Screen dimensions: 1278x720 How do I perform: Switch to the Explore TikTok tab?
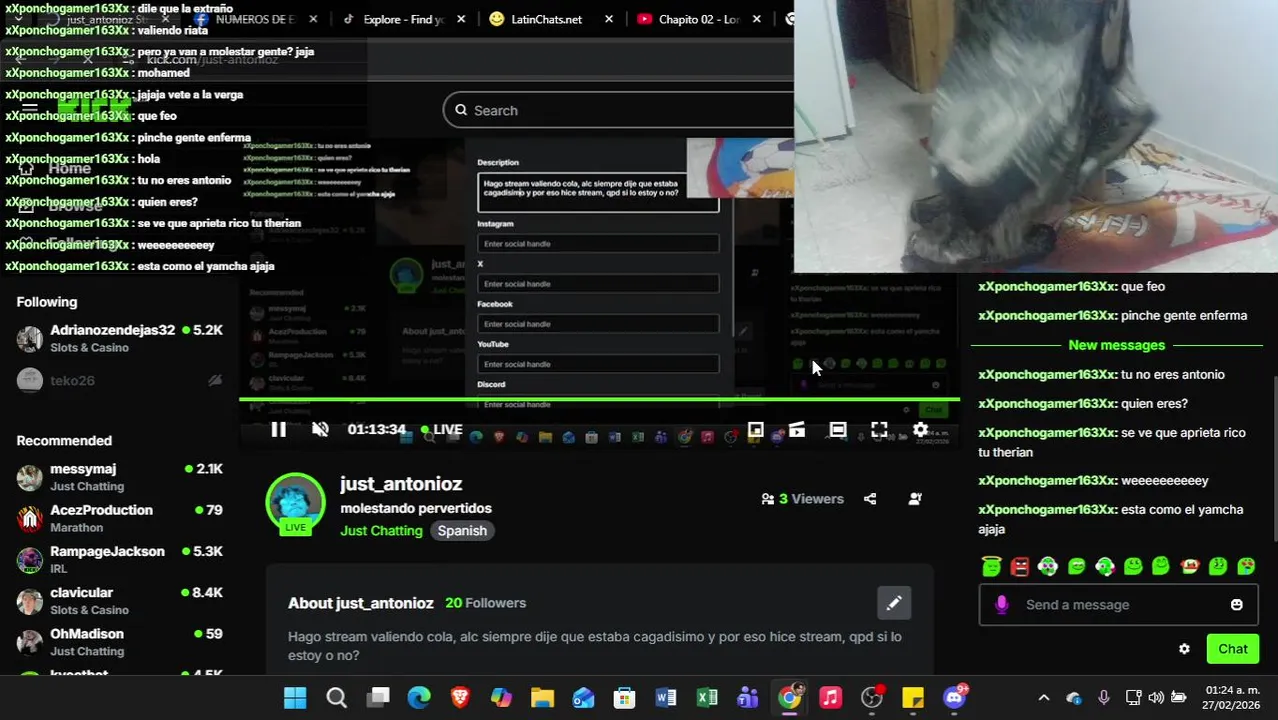(403, 19)
